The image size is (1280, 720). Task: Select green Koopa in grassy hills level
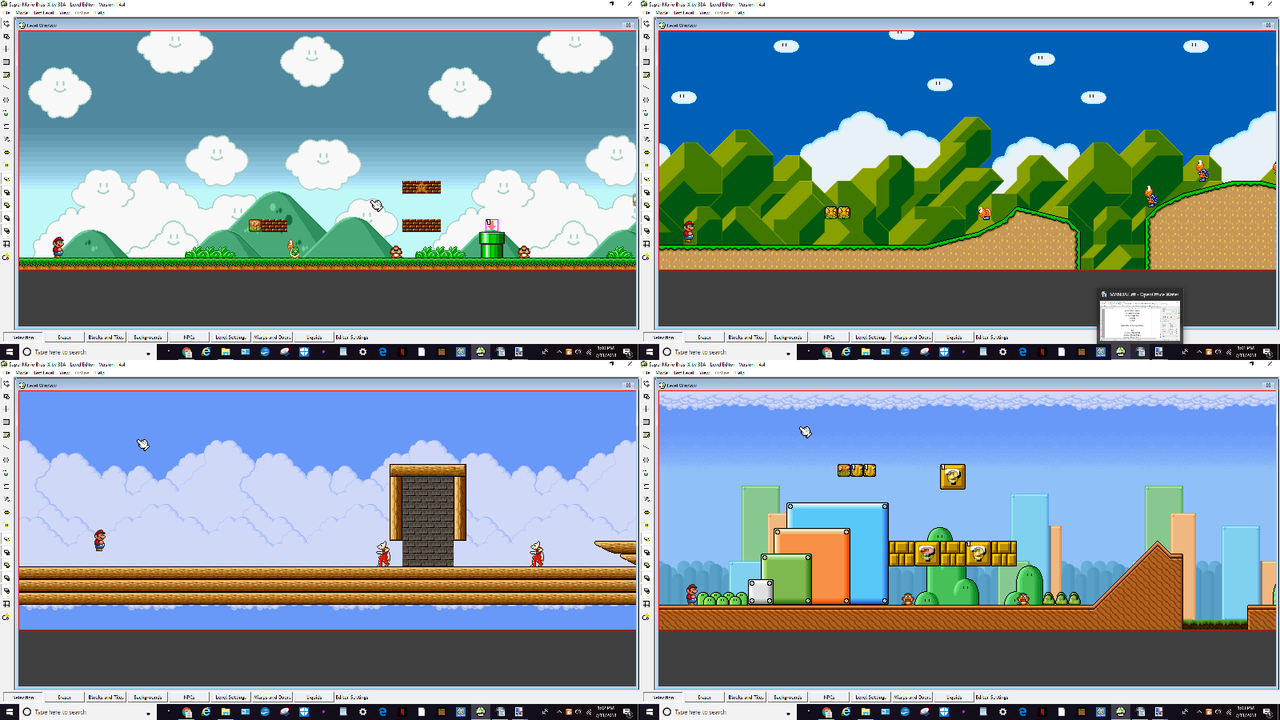(294, 248)
